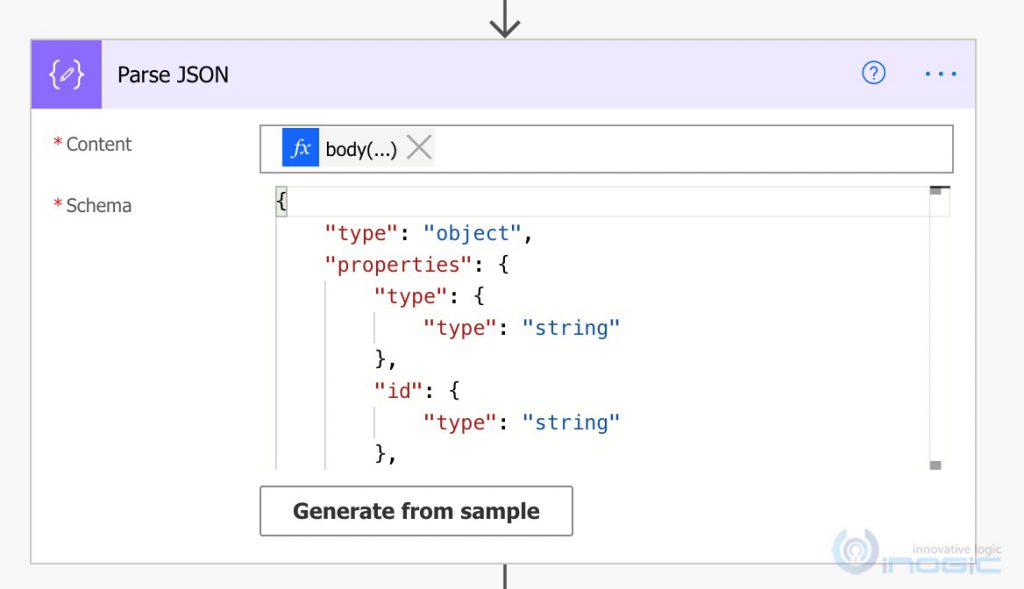Click the Parse JSON title to rename it
1024x589 pixels.
pyautogui.click(x=172, y=74)
